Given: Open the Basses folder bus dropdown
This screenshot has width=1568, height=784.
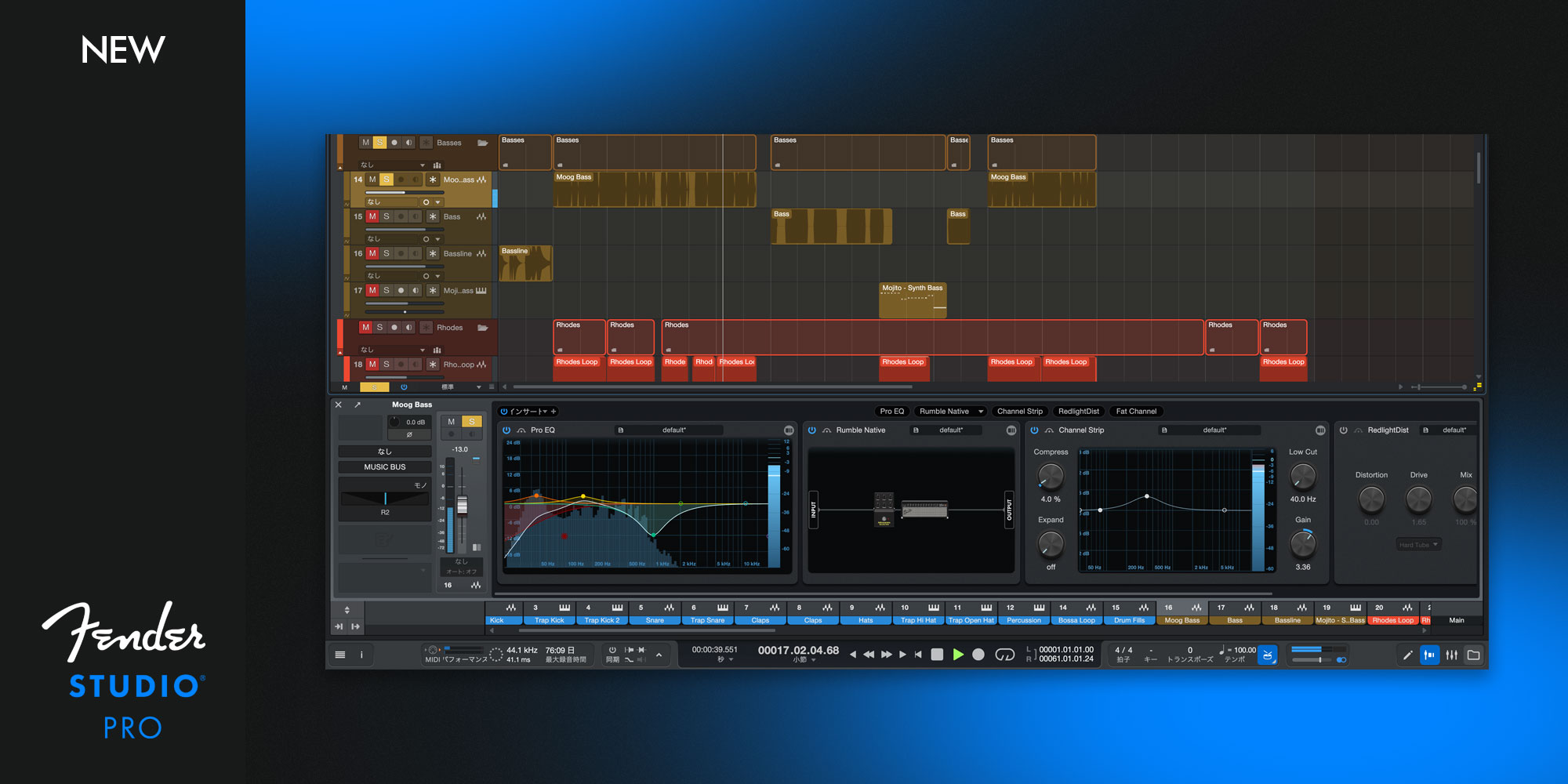Looking at the screenshot, I should pyautogui.click(x=423, y=165).
